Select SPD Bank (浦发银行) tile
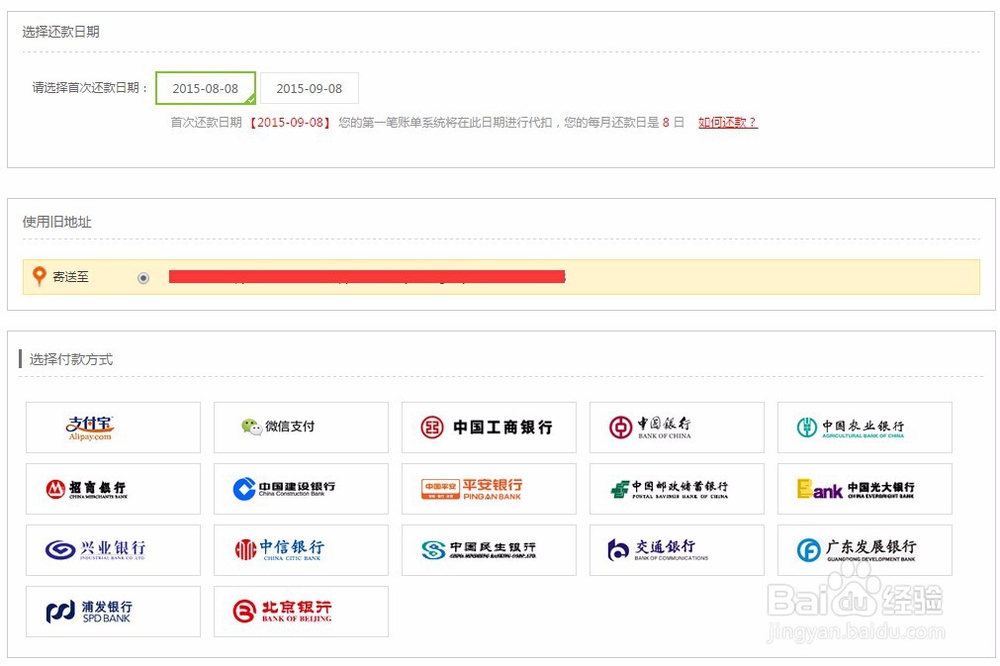This screenshot has width=1000, height=666. point(112,611)
